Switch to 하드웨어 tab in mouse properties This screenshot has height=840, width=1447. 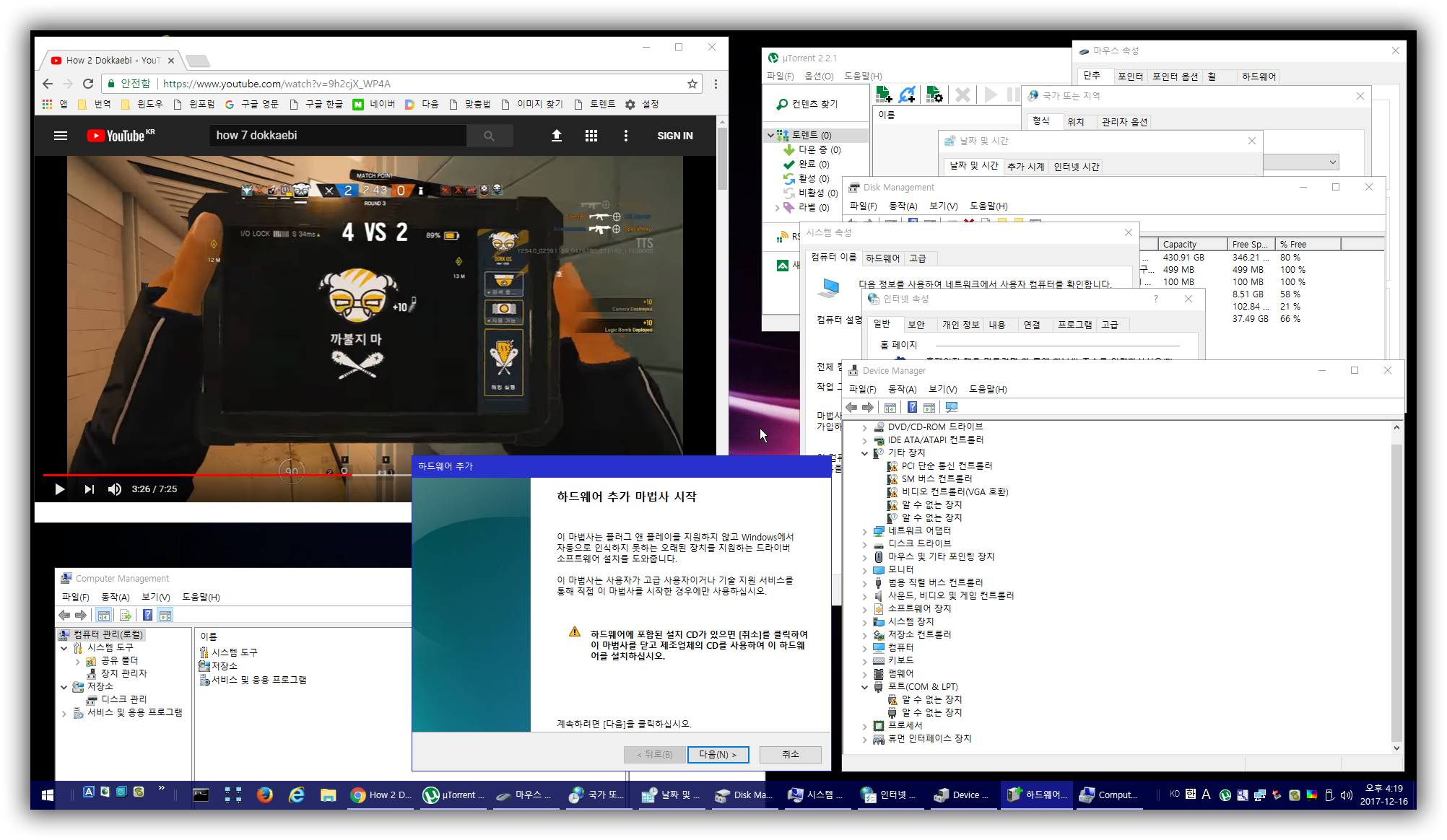pos(1259,76)
